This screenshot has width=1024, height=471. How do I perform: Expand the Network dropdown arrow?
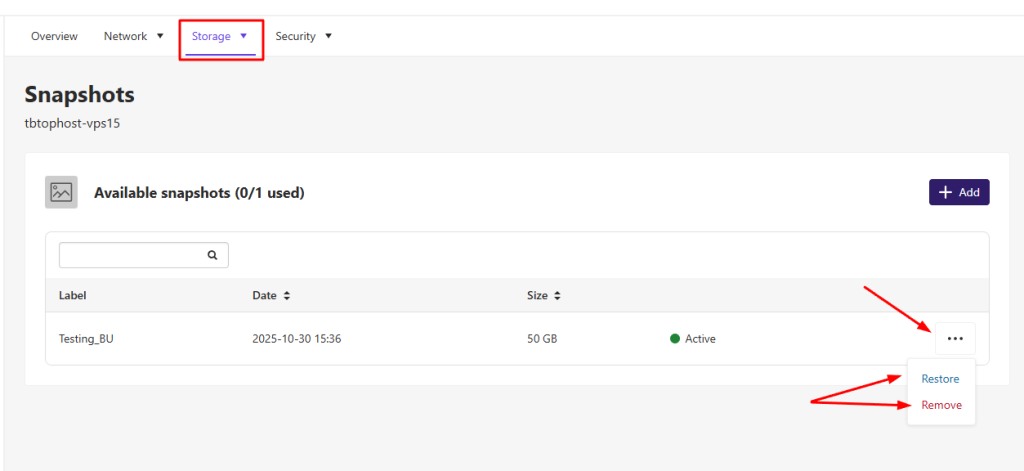(x=159, y=36)
